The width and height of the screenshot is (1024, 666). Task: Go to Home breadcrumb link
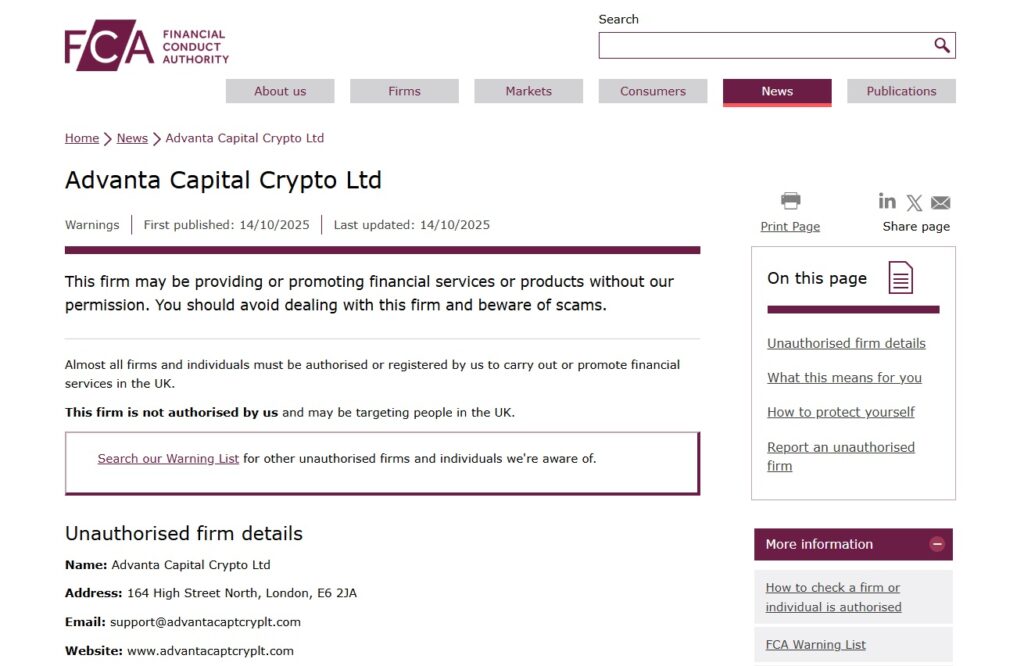point(82,138)
